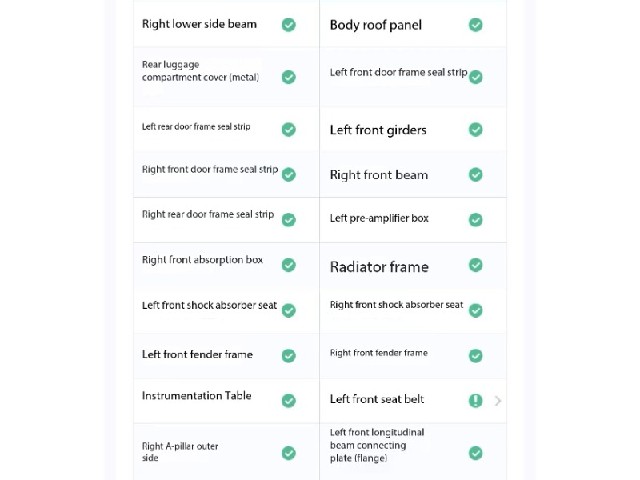Click the check icon next to Right front beam
The width and height of the screenshot is (640, 480).
(x=476, y=175)
